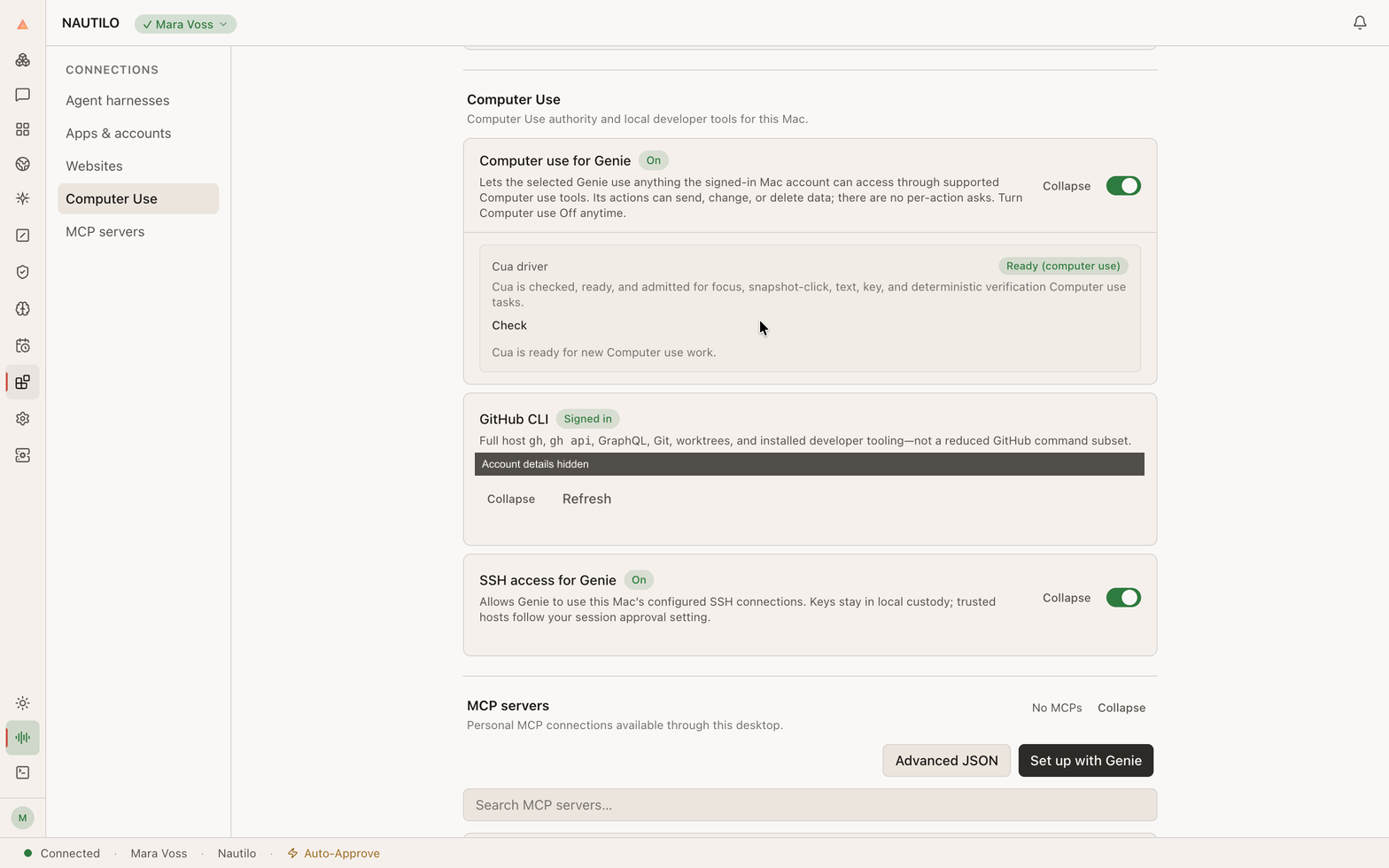Go to MCP servers in Connections menu
Viewport: 1389px width, 868px height.
click(138, 232)
